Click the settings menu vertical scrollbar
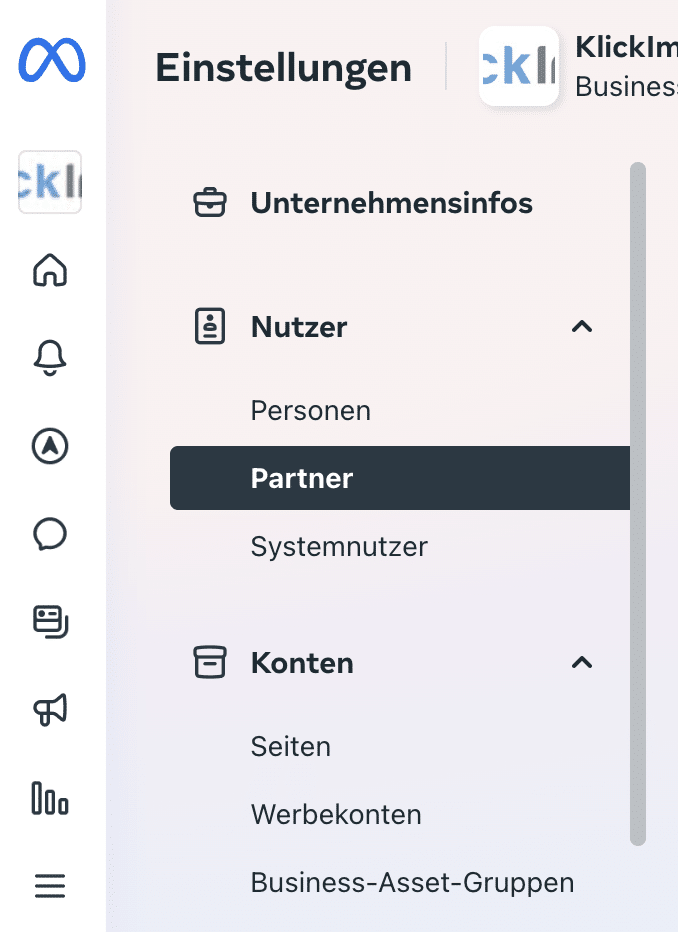The width and height of the screenshot is (678, 932). (638, 500)
